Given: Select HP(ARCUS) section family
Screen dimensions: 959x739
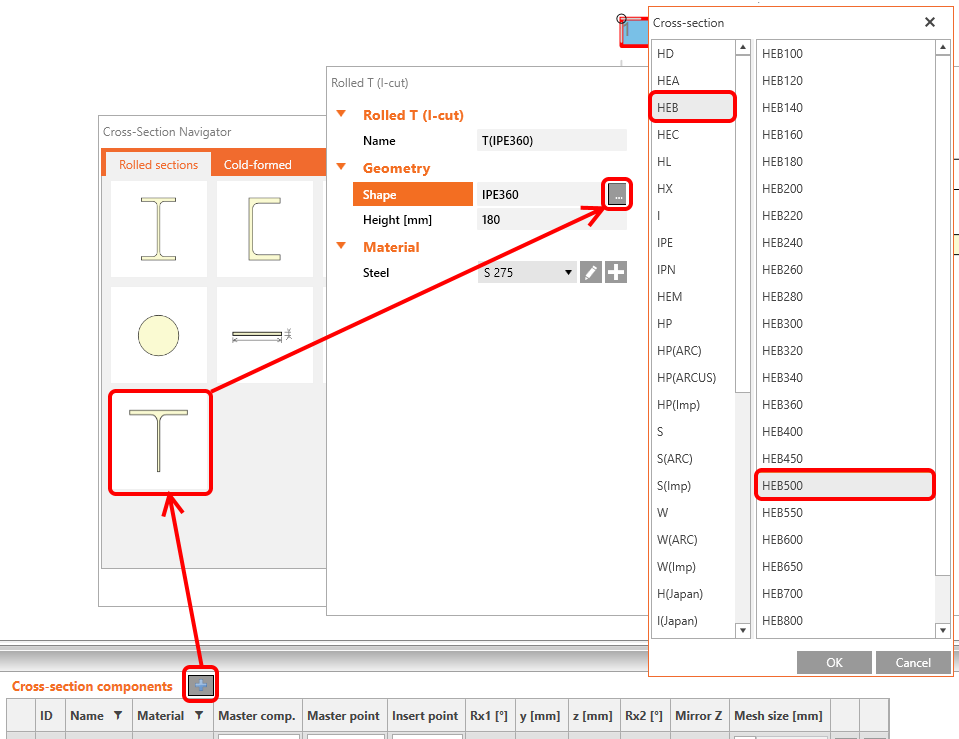Looking at the screenshot, I should point(693,377).
